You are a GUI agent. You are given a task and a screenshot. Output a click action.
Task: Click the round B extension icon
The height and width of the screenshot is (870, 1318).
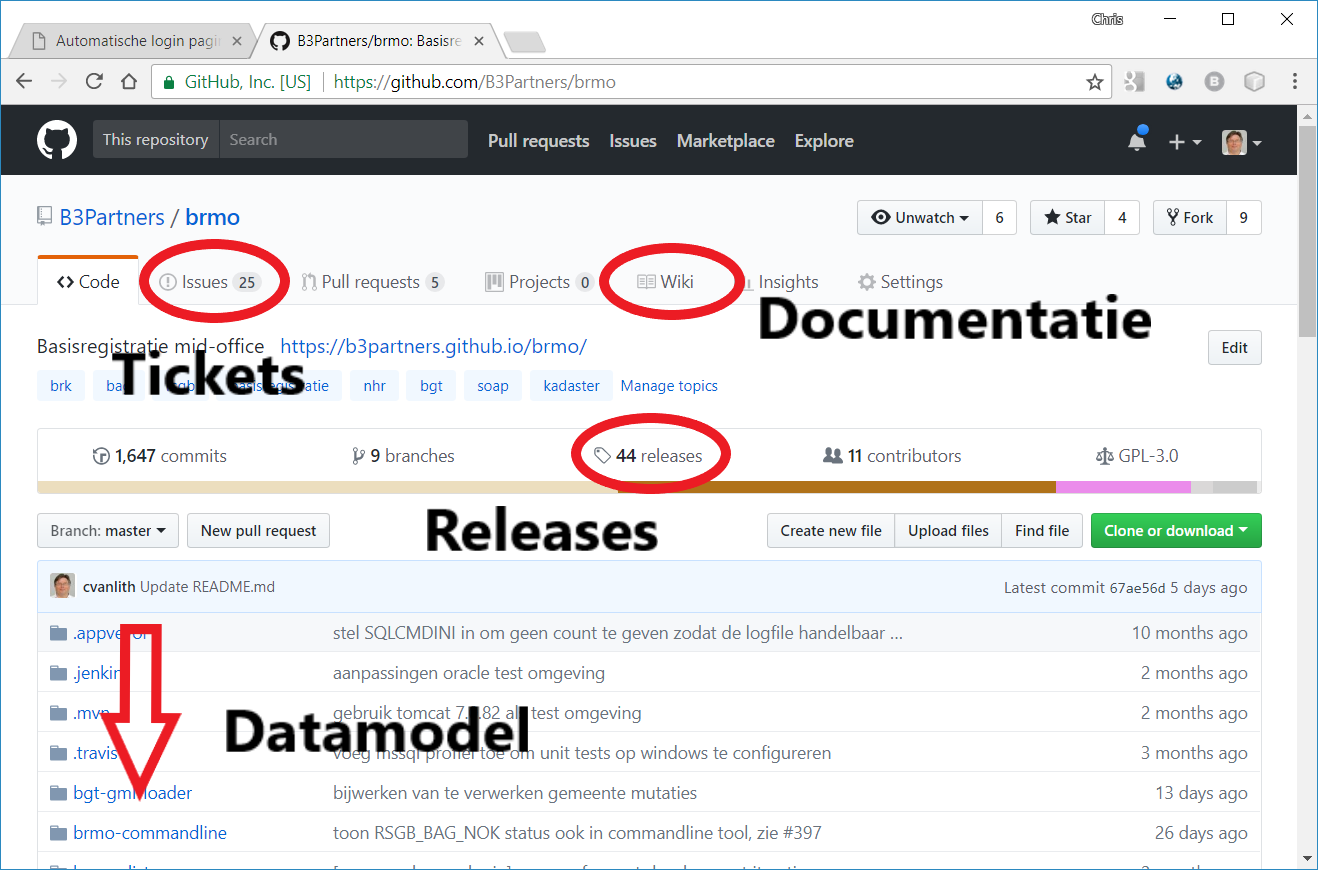point(1214,82)
